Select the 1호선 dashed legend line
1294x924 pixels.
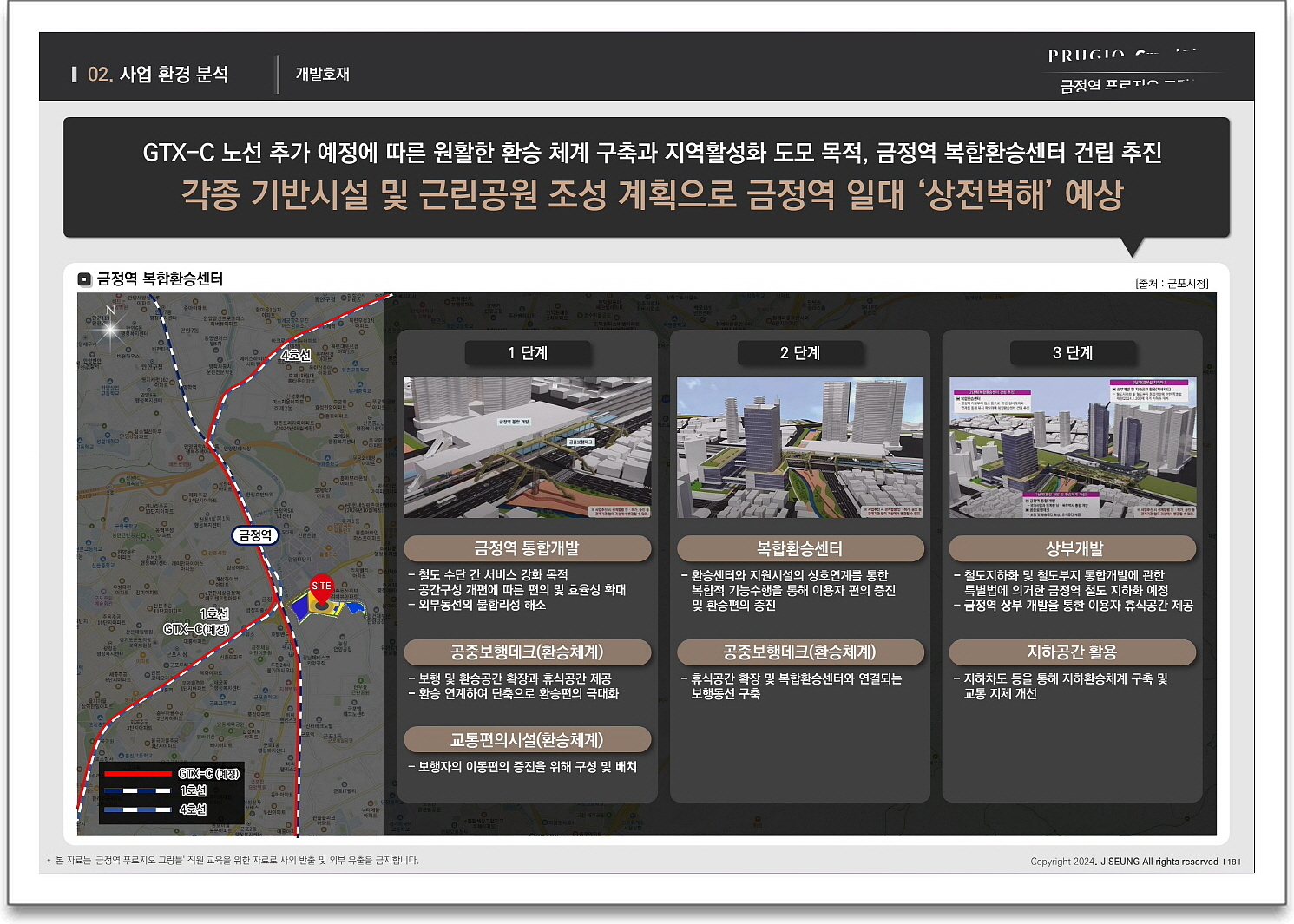coord(137,790)
